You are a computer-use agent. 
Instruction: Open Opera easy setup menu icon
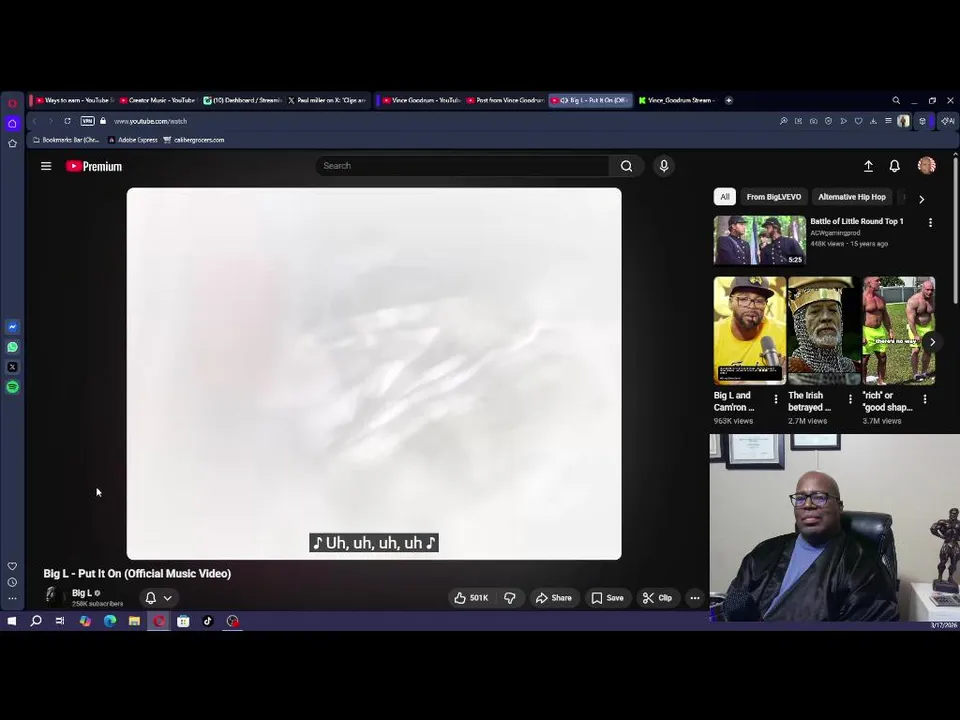[x=888, y=121]
